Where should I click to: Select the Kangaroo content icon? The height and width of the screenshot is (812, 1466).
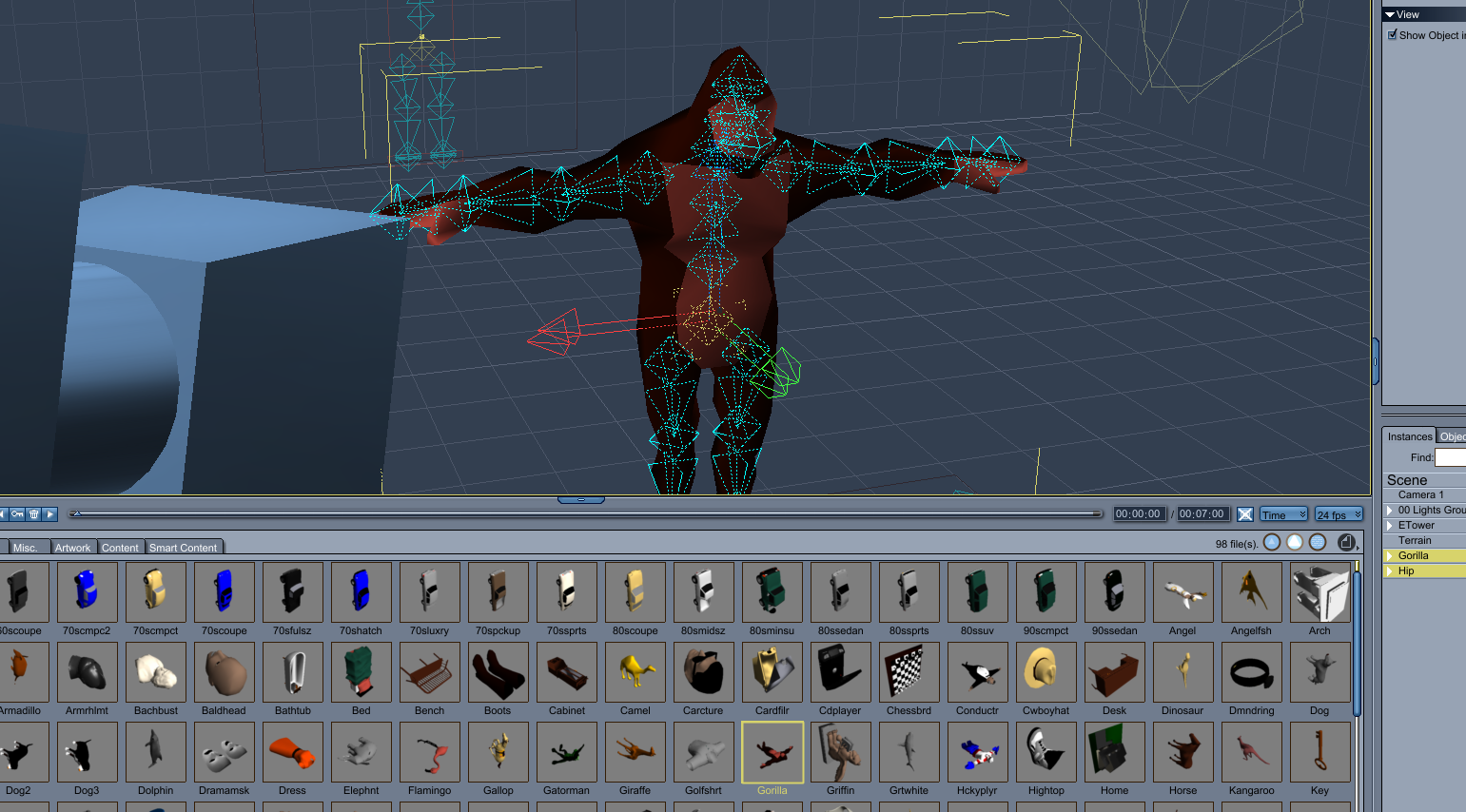(x=1251, y=752)
